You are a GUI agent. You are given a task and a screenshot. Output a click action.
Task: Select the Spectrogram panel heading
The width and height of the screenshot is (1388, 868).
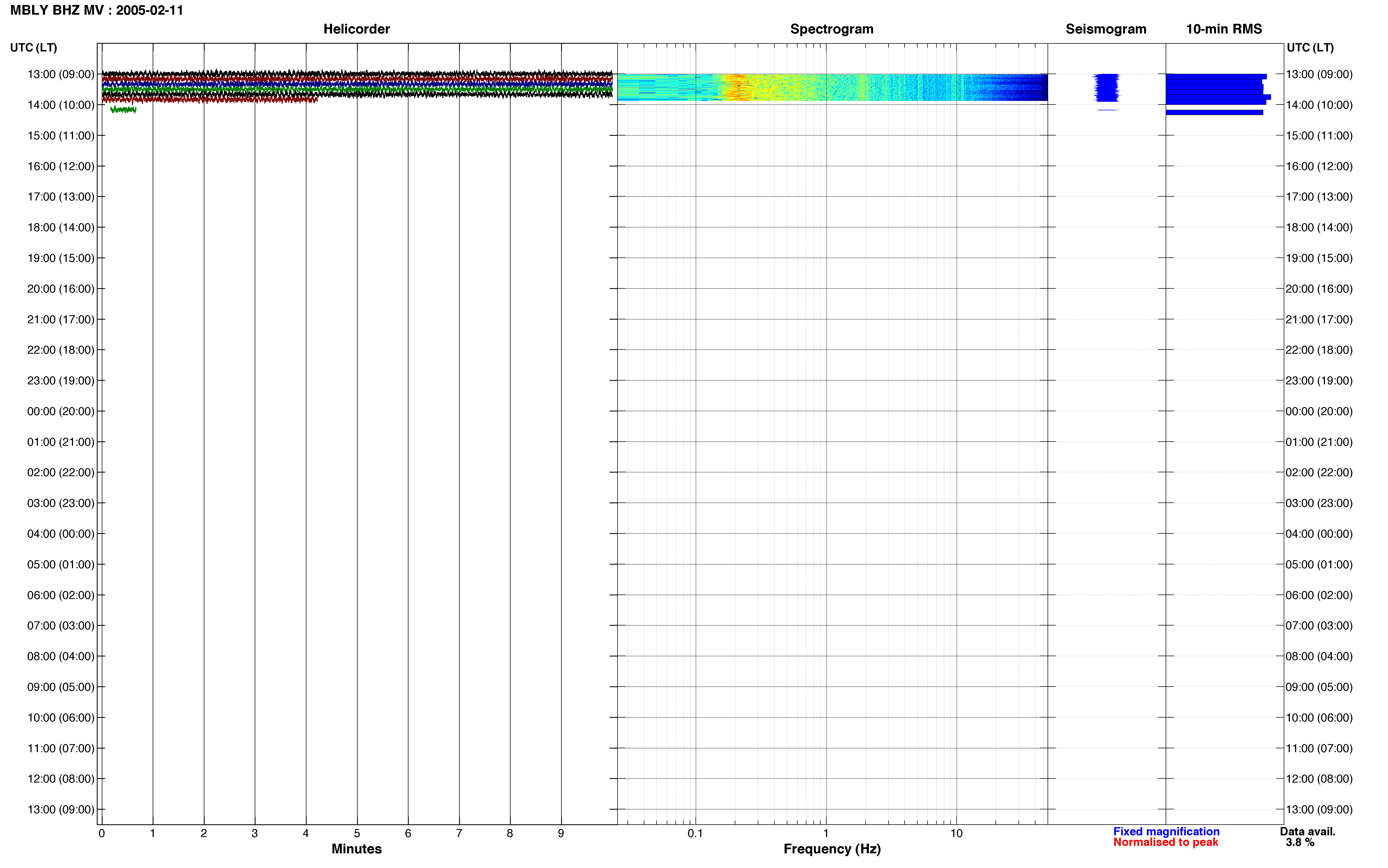coord(832,29)
